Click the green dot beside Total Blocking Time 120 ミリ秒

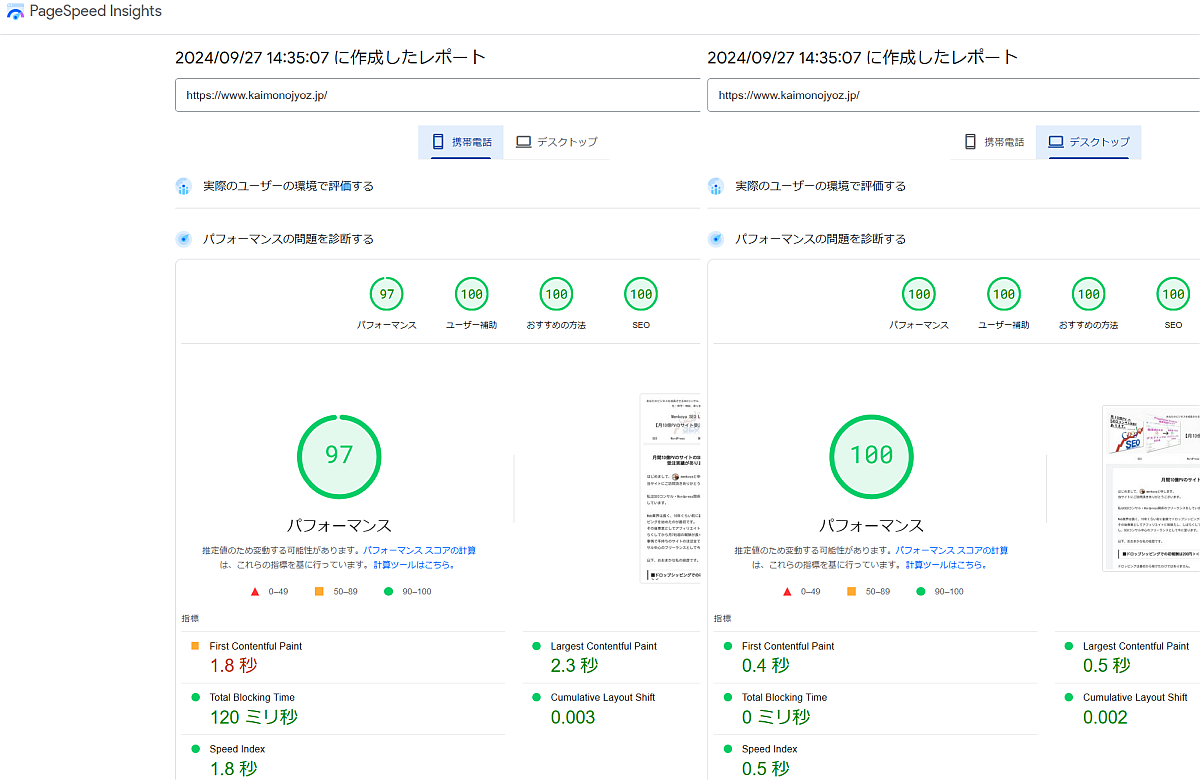pos(194,697)
